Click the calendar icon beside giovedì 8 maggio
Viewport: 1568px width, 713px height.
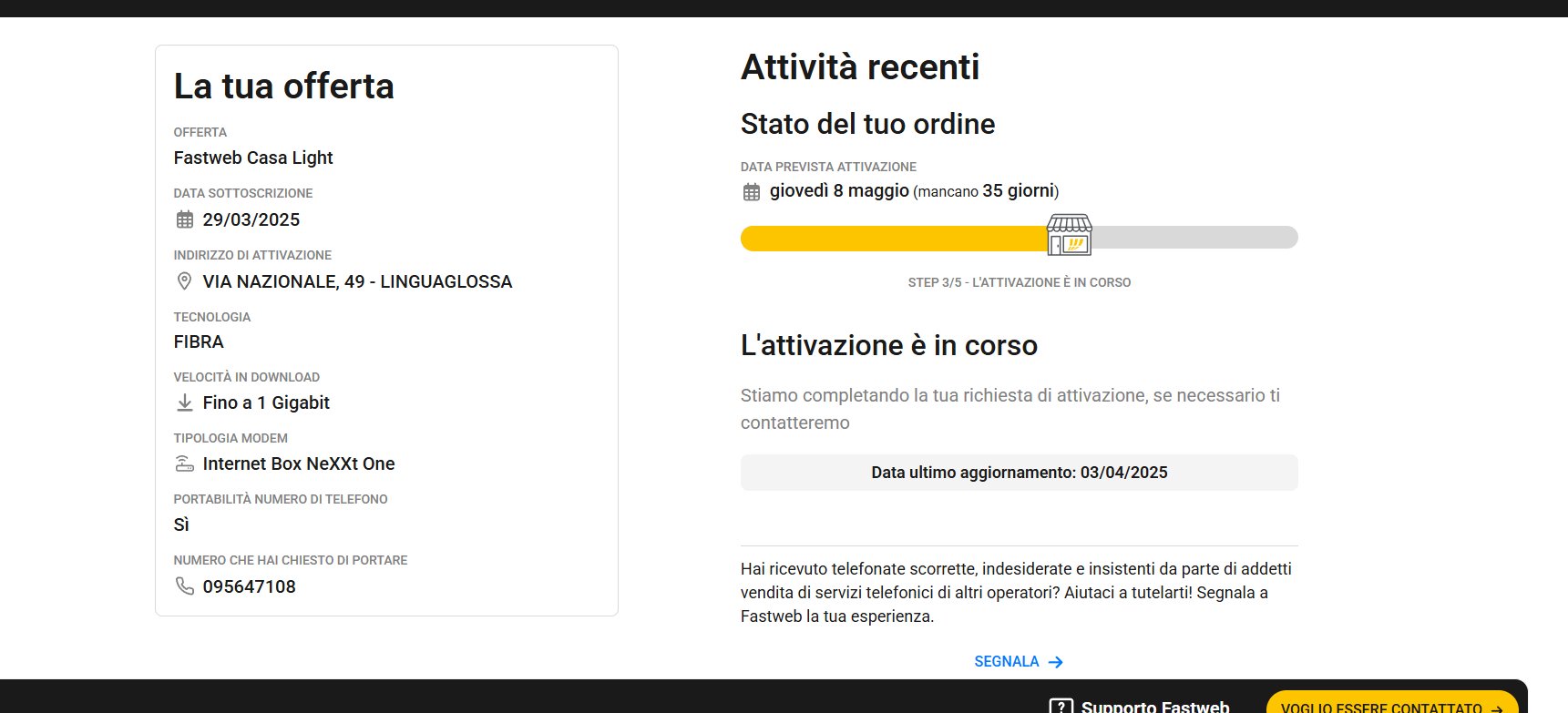[752, 191]
